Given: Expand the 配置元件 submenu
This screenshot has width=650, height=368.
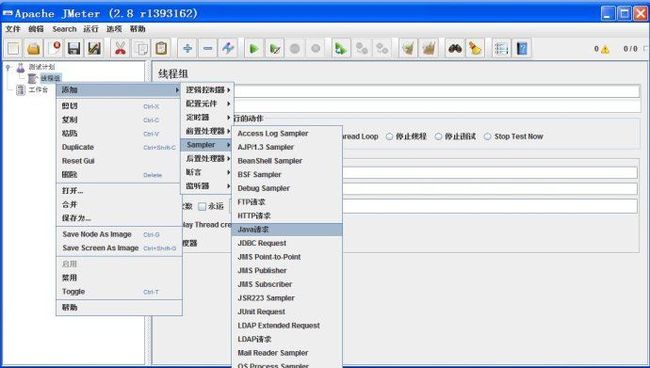Looking at the screenshot, I should (x=207, y=104).
